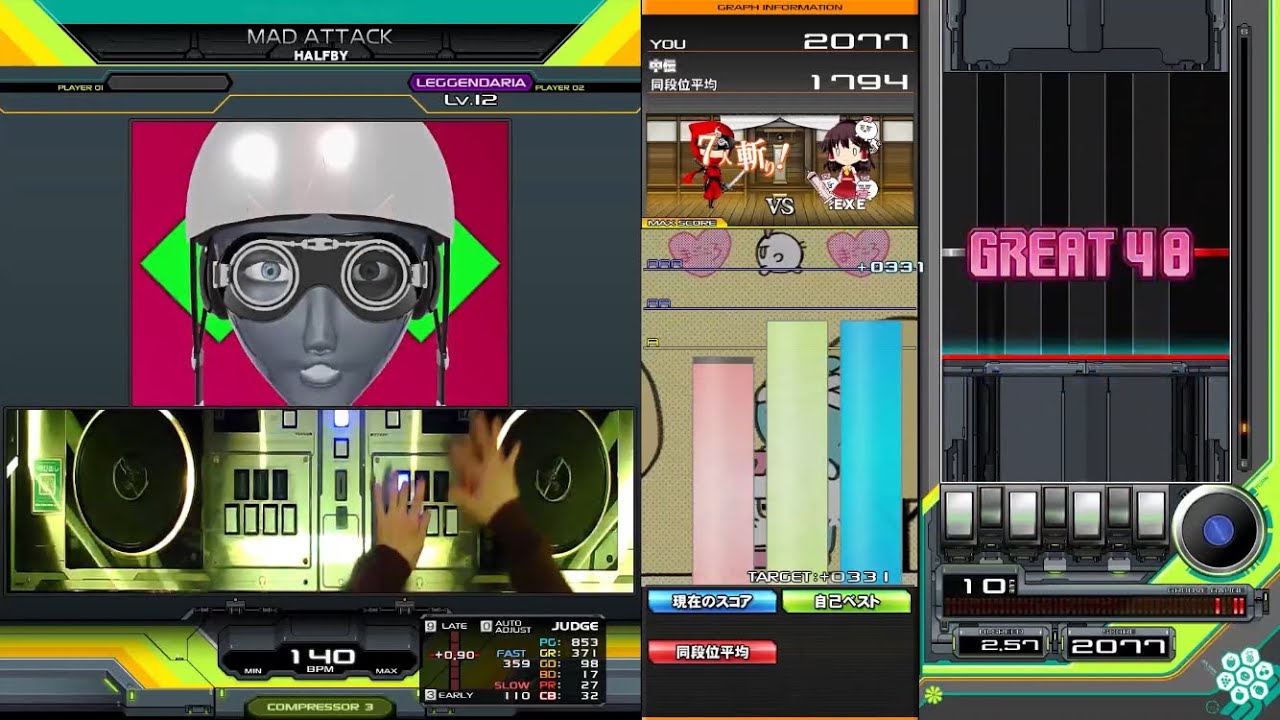Click the Lv.12 level text
The height and width of the screenshot is (720, 1280).
point(470,100)
